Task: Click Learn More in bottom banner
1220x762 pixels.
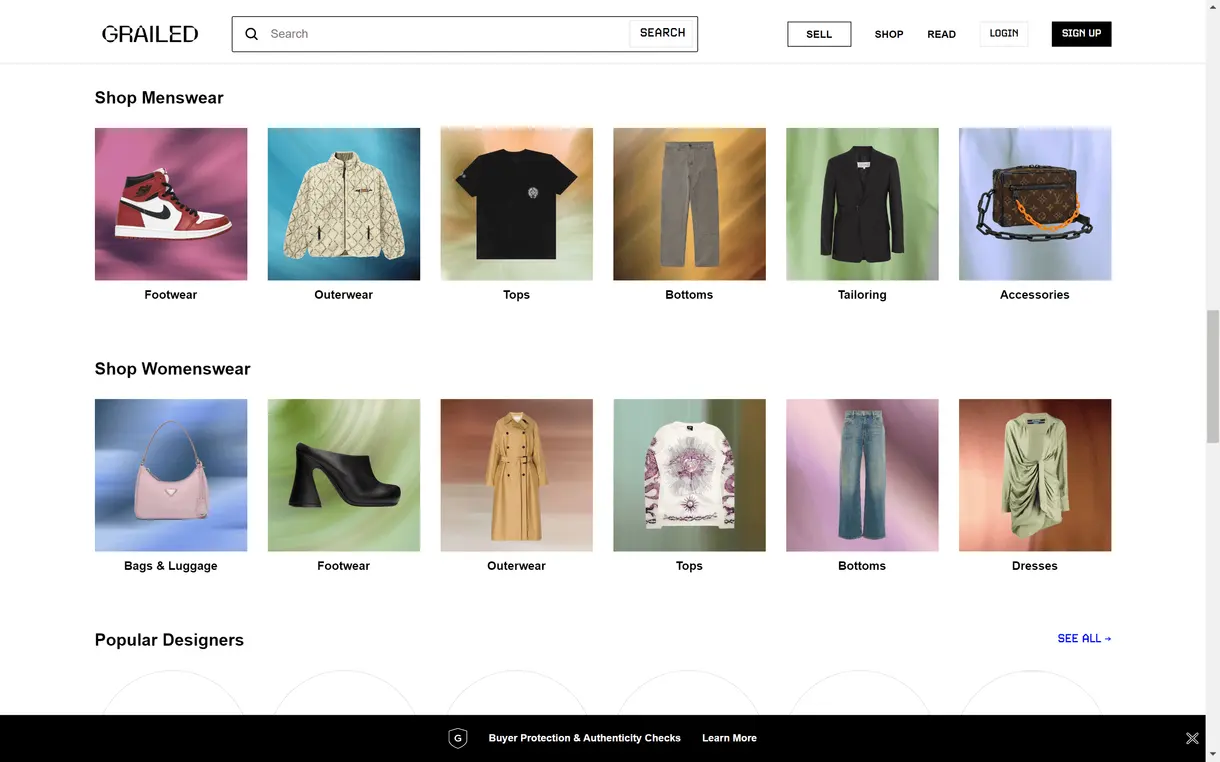Action: 729,738
